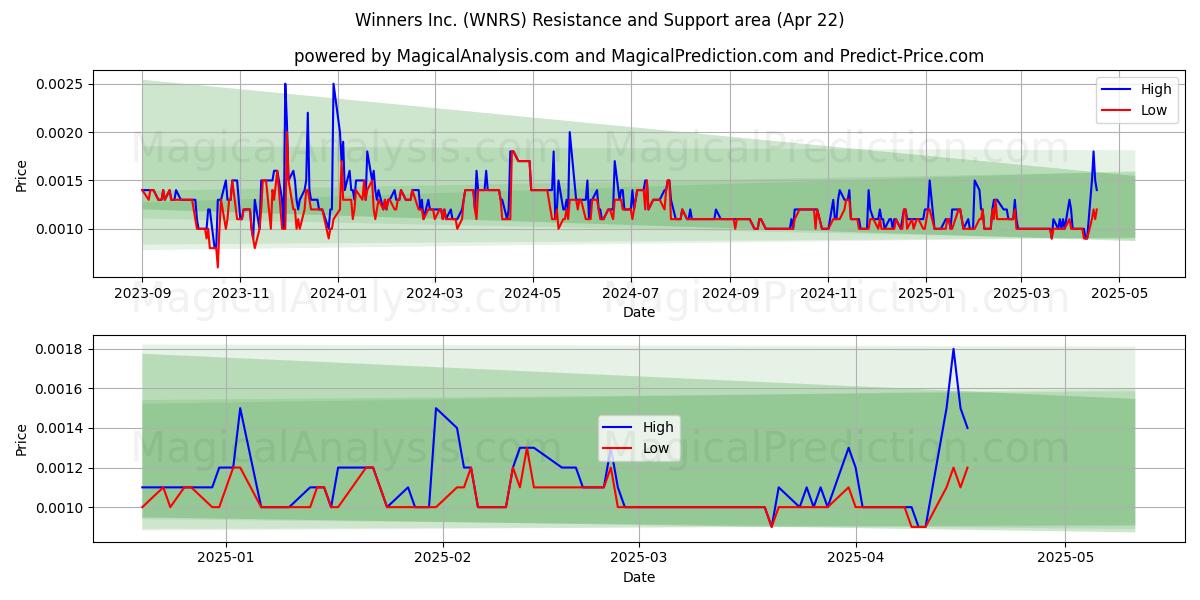Click the 0.0025 High spike near 2024-01 in top chart
The width and height of the screenshot is (1200, 600).
[333, 84]
